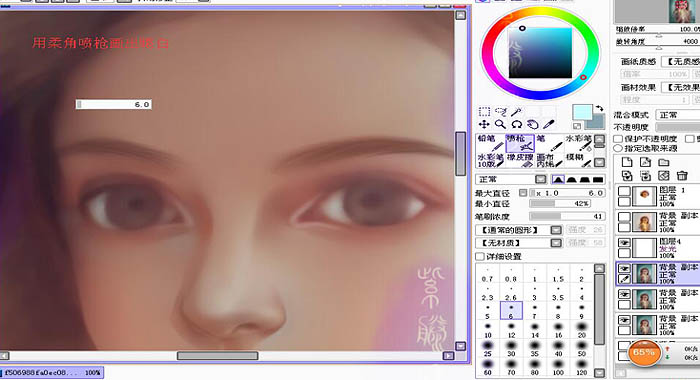Select the zoom magnifier tool

coord(500,125)
